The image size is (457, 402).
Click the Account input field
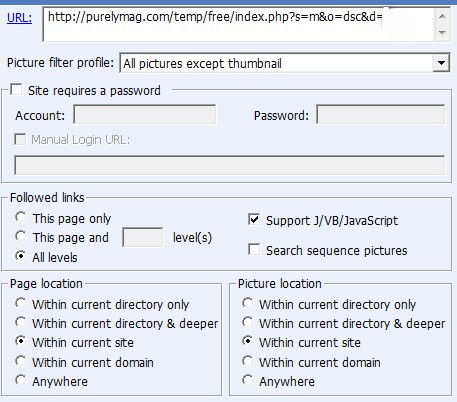pyautogui.click(x=145, y=115)
